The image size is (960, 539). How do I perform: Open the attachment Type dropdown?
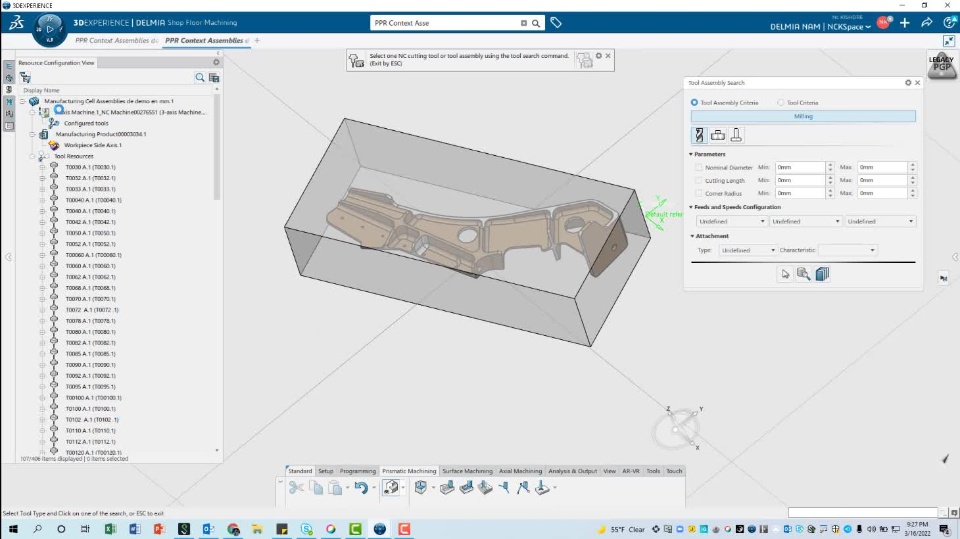(748, 250)
